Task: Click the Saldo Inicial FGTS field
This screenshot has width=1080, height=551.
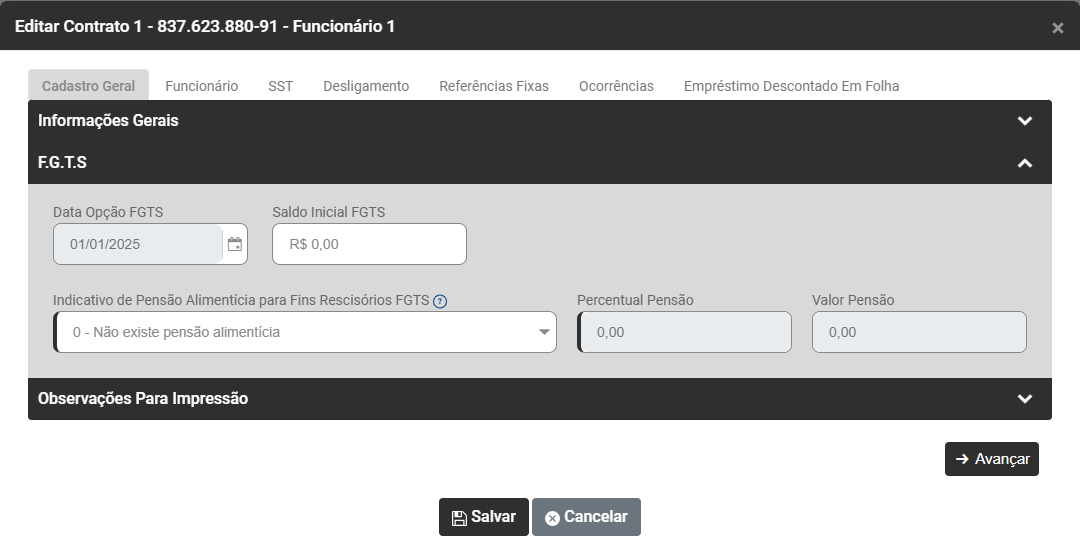Action: click(x=369, y=244)
